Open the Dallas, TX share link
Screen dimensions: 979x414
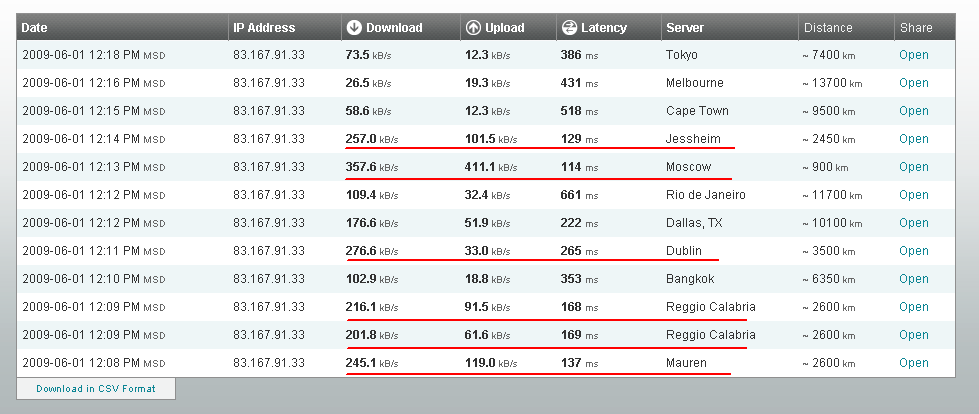point(913,223)
